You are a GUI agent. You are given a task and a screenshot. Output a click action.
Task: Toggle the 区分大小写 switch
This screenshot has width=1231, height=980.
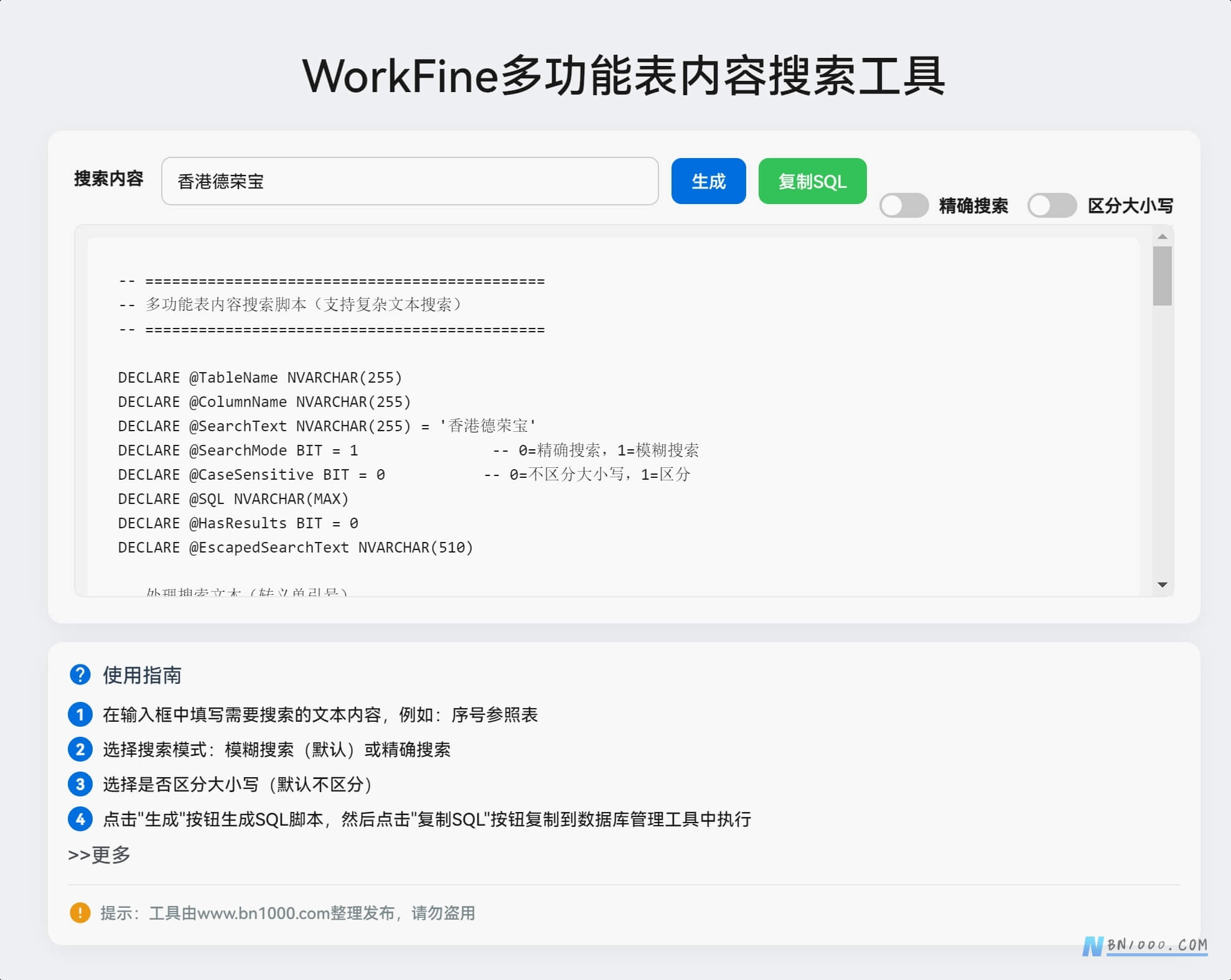[1052, 205]
